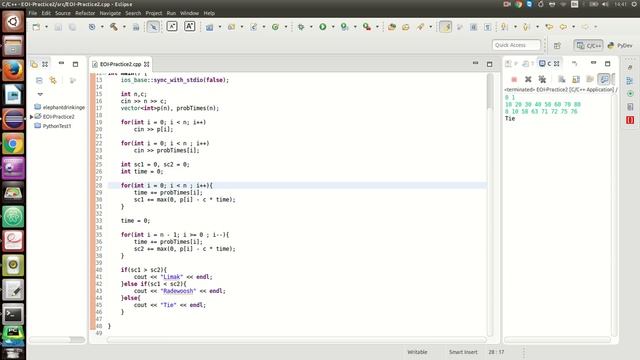Viewport: 640px width, 360px height.
Task: Open the Project Explorer view menu triangle
Action: [x=40, y=94]
